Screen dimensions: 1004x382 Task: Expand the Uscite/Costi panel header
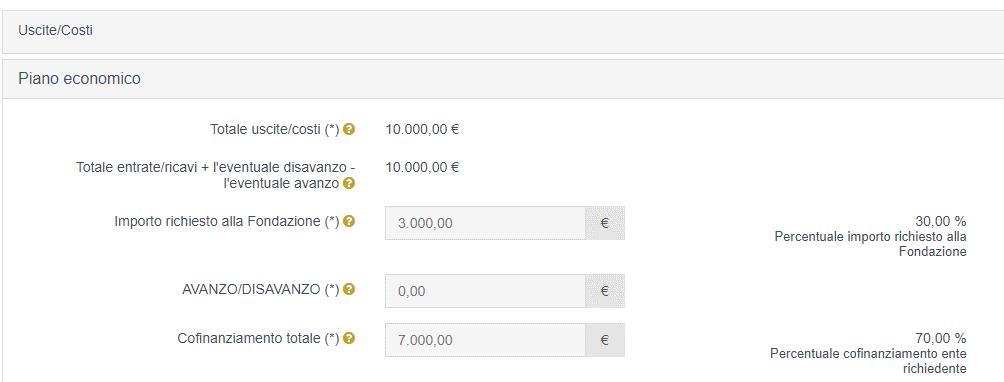(x=503, y=31)
